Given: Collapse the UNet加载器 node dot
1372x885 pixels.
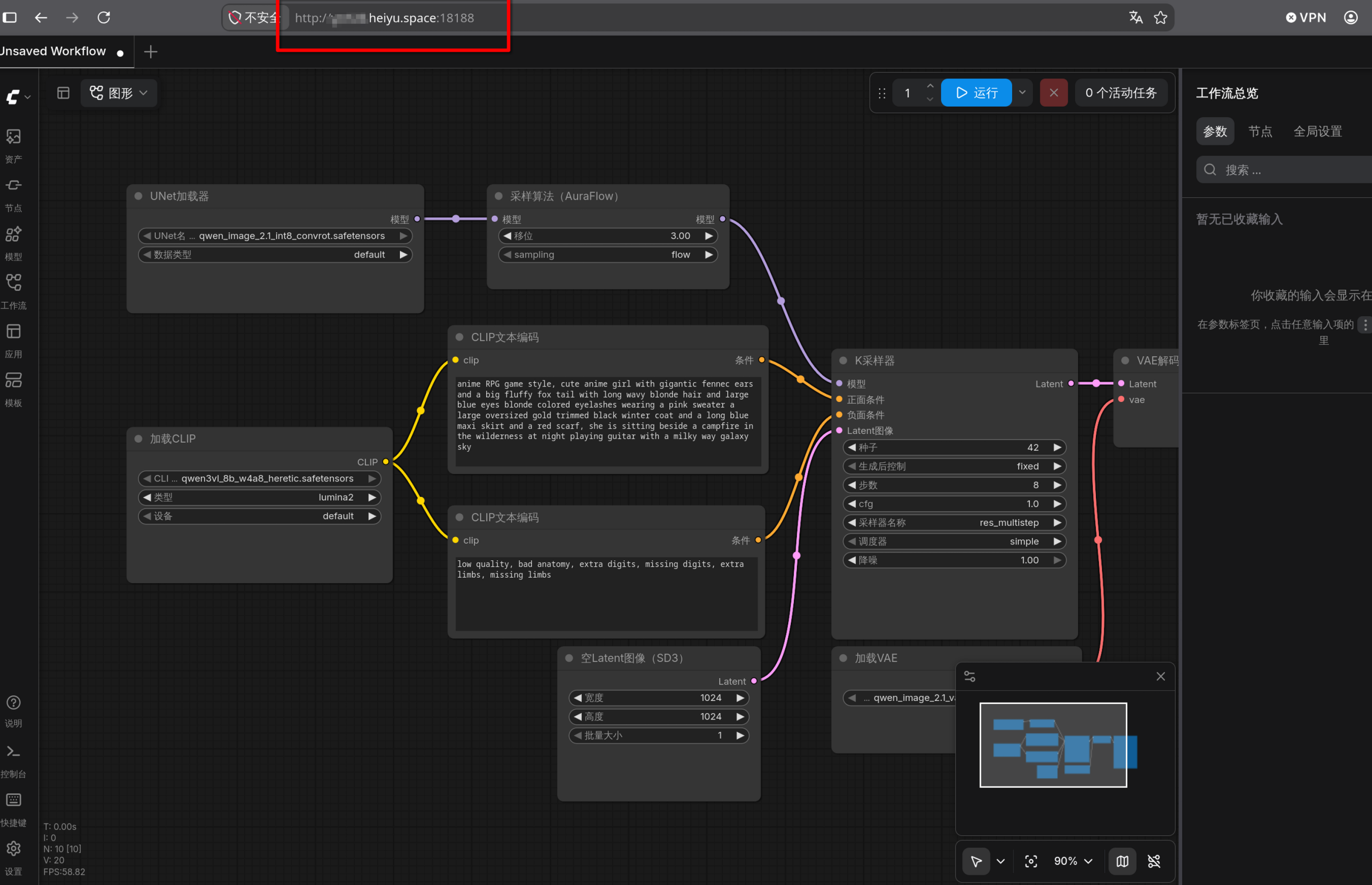Looking at the screenshot, I should (x=139, y=196).
